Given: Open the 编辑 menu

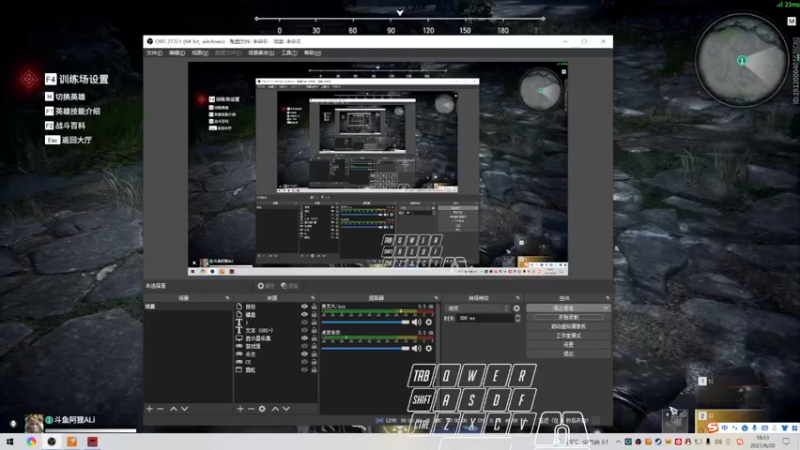Looking at the screenshot, I should (x=177, y=53).
